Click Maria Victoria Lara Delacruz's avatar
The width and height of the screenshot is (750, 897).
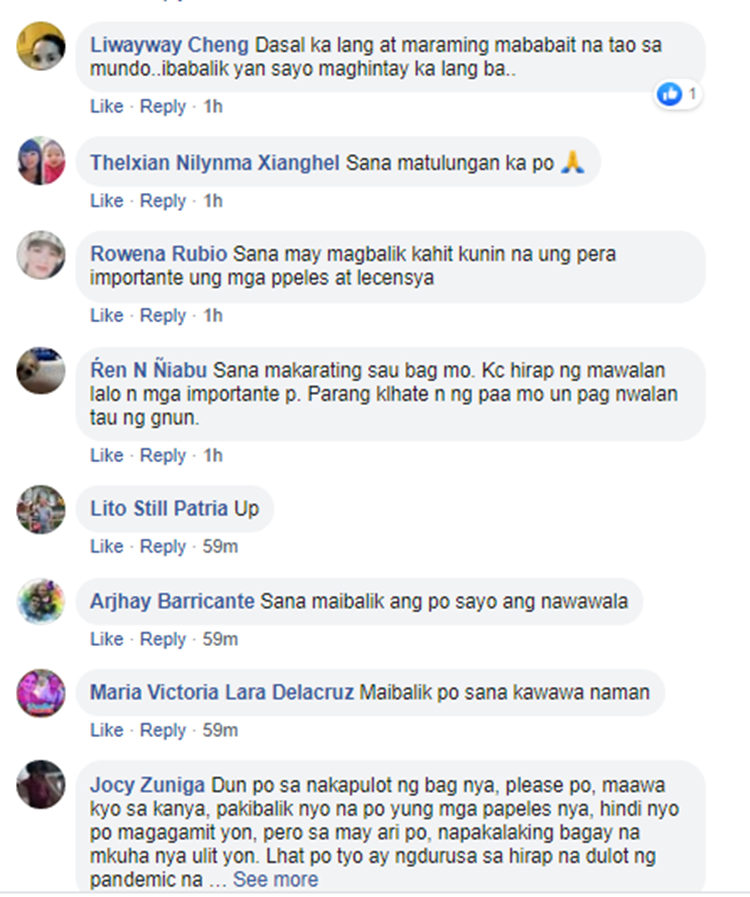click(41, 693)
